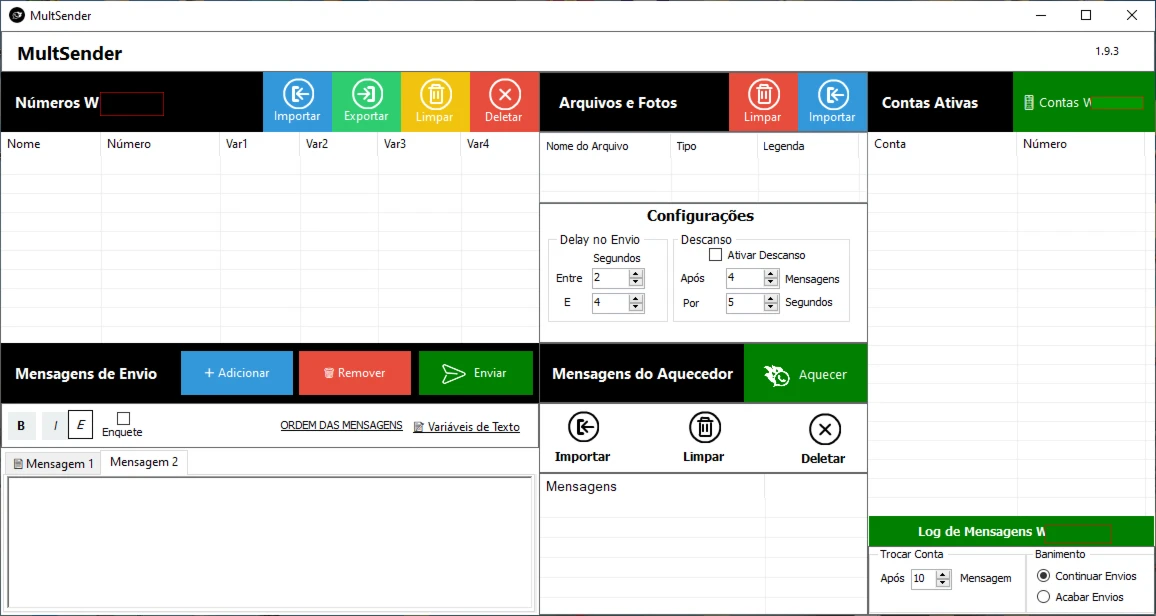Check the Enquete checkbox
The width and height of the screenshot is (1156, 616).
(x=123, y=418)
